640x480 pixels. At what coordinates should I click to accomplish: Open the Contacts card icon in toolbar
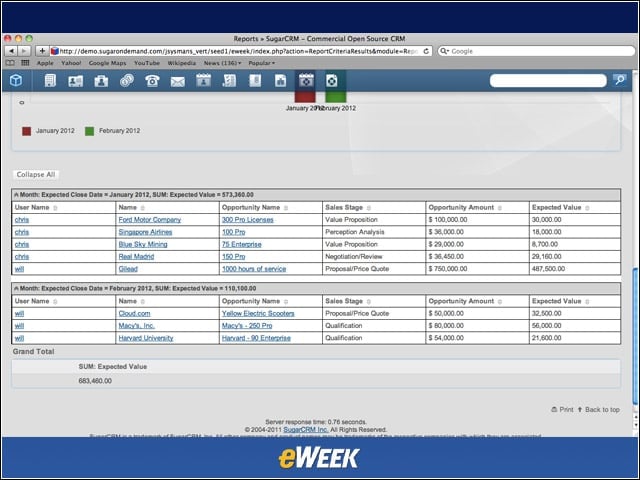(76, 81)
